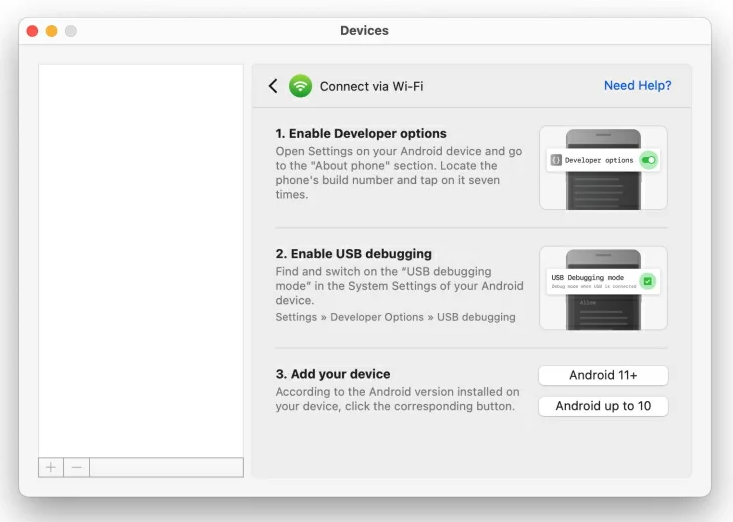Open the Need Help? link
The image size is (733, 522).
(x=637, y=86)
